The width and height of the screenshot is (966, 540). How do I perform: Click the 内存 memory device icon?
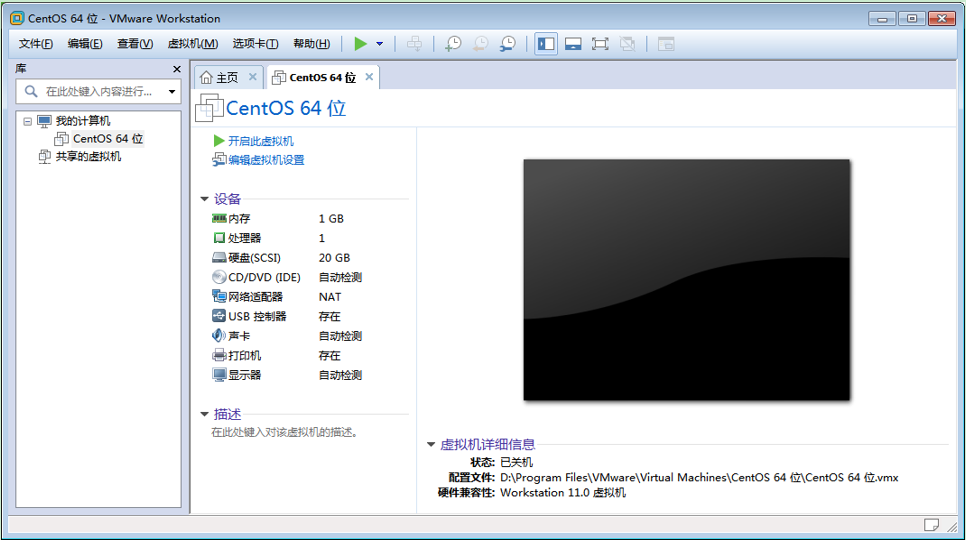click(219, 219)
